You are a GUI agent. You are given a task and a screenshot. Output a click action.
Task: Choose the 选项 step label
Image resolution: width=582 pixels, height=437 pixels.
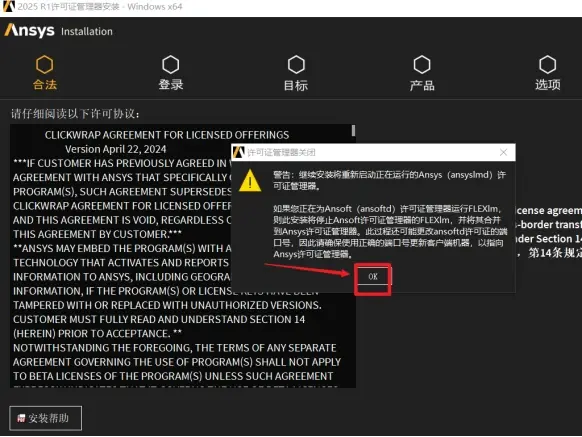coord(547,85)
